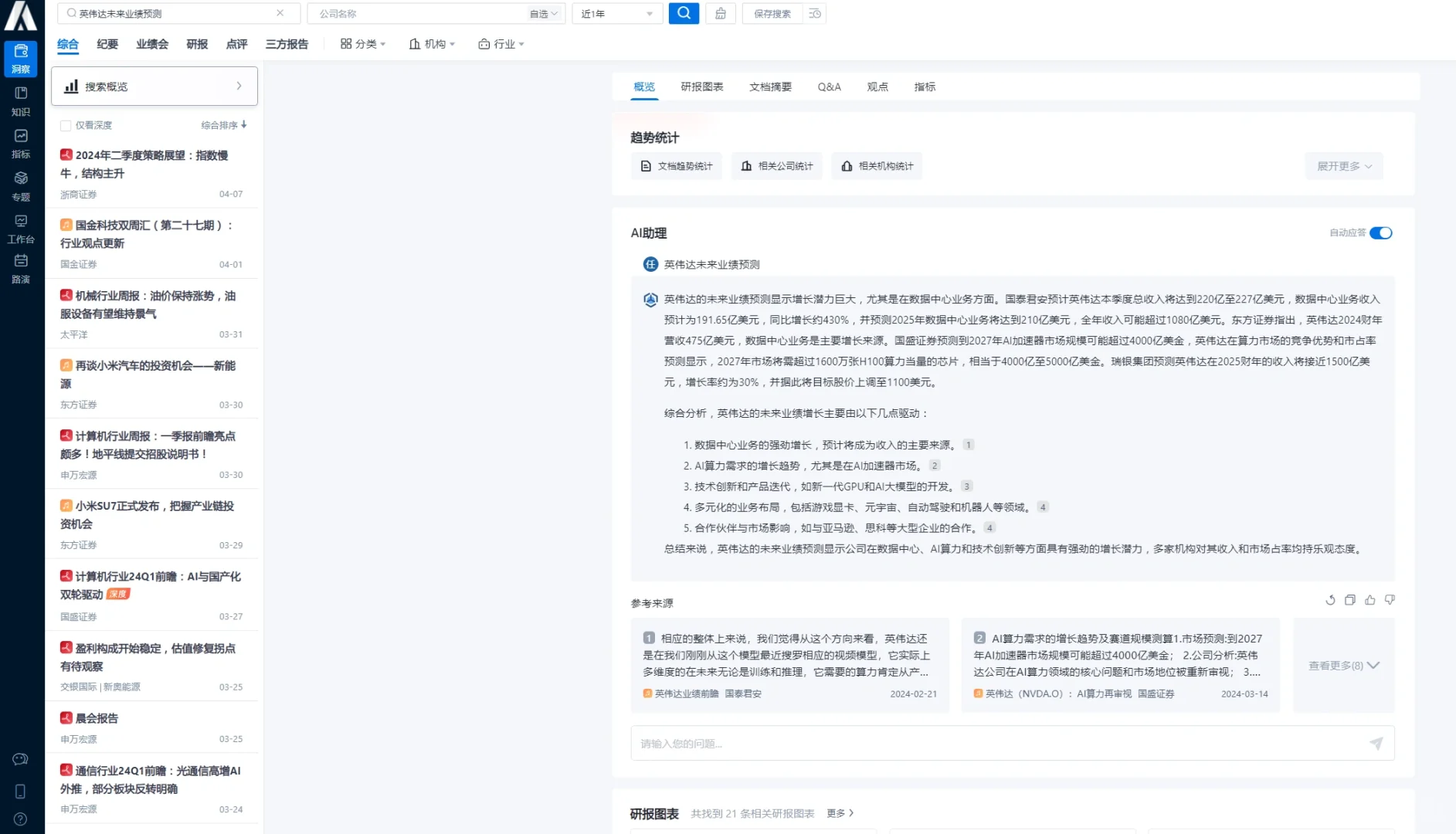
Task: Open the 路演 calendar in the sidebar
Action: [21, 270]
